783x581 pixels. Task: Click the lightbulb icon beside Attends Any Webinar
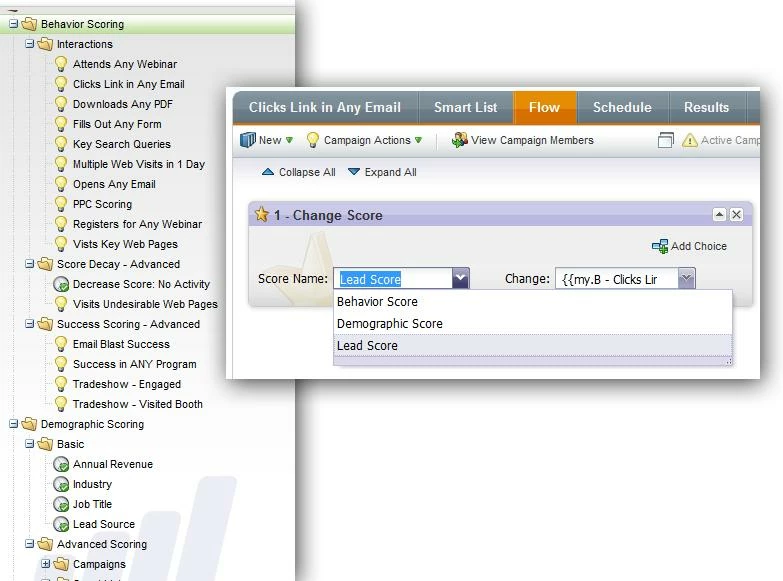[x=61, y=64]
